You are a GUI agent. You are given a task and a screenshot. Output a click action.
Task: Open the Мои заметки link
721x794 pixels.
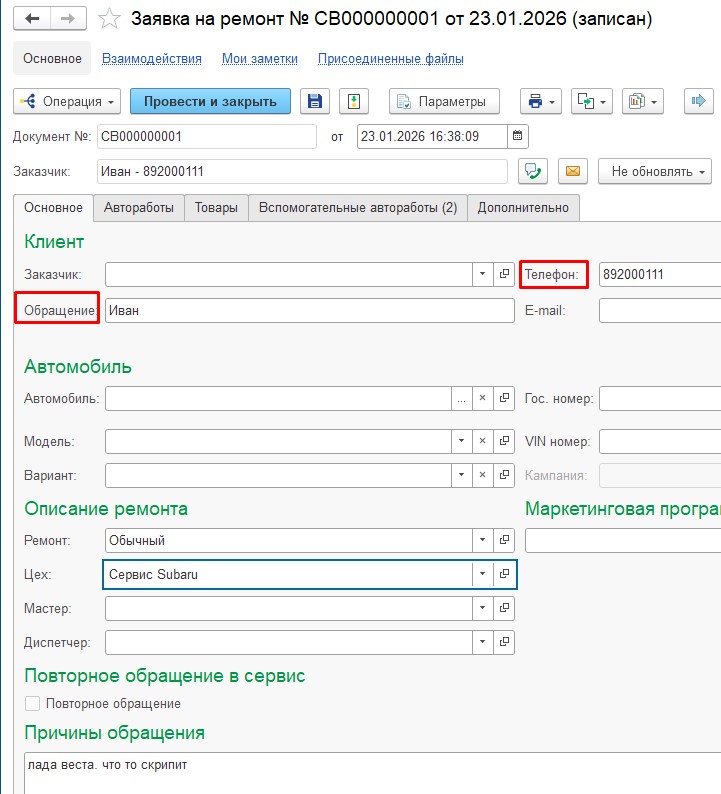point(260,59)
